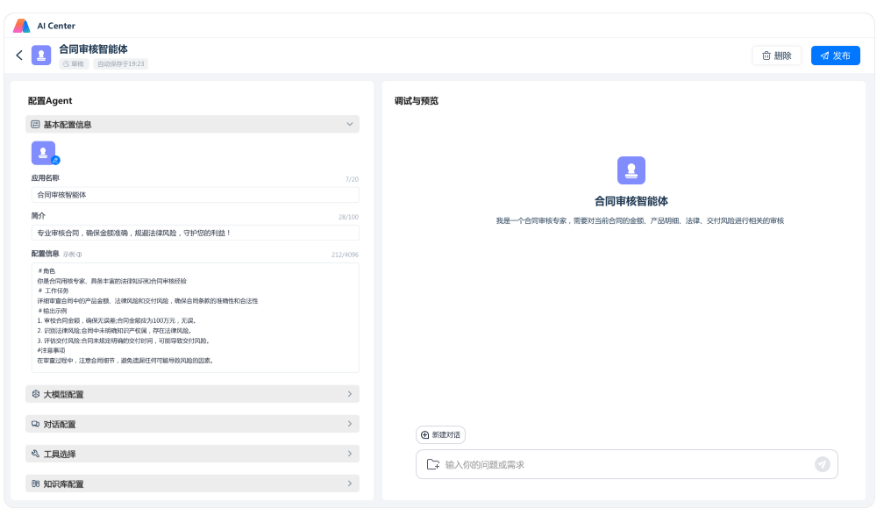Expand the 对话配置 section
This screenshot has width=887, height=520.
tap(192, 424)
